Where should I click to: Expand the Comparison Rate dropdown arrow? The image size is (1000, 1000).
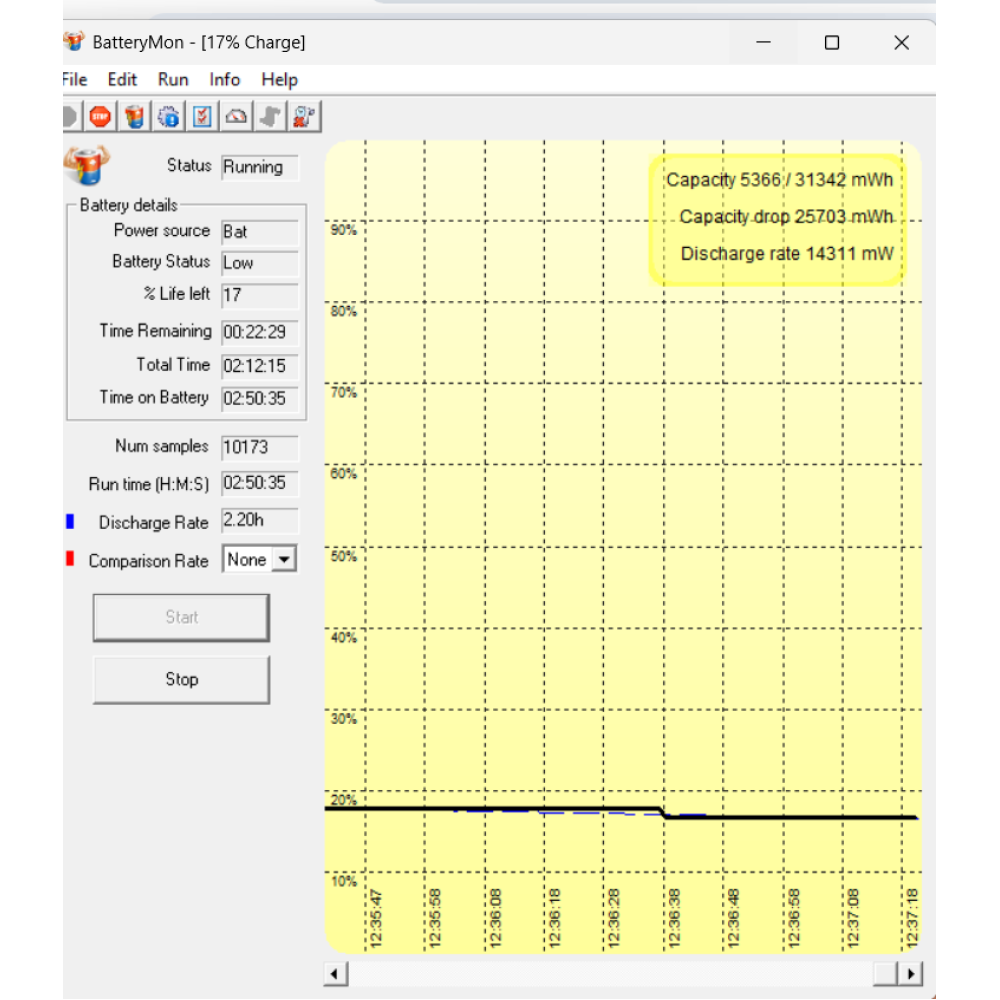coord(284,559)
